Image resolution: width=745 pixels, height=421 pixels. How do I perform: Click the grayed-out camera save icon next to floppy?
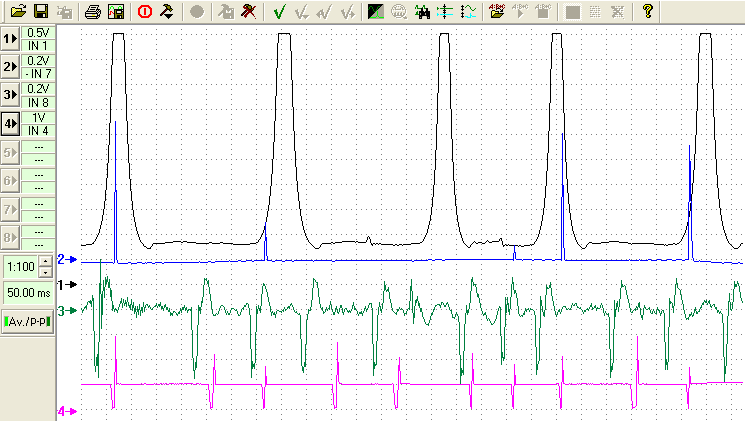pos(64,11)
